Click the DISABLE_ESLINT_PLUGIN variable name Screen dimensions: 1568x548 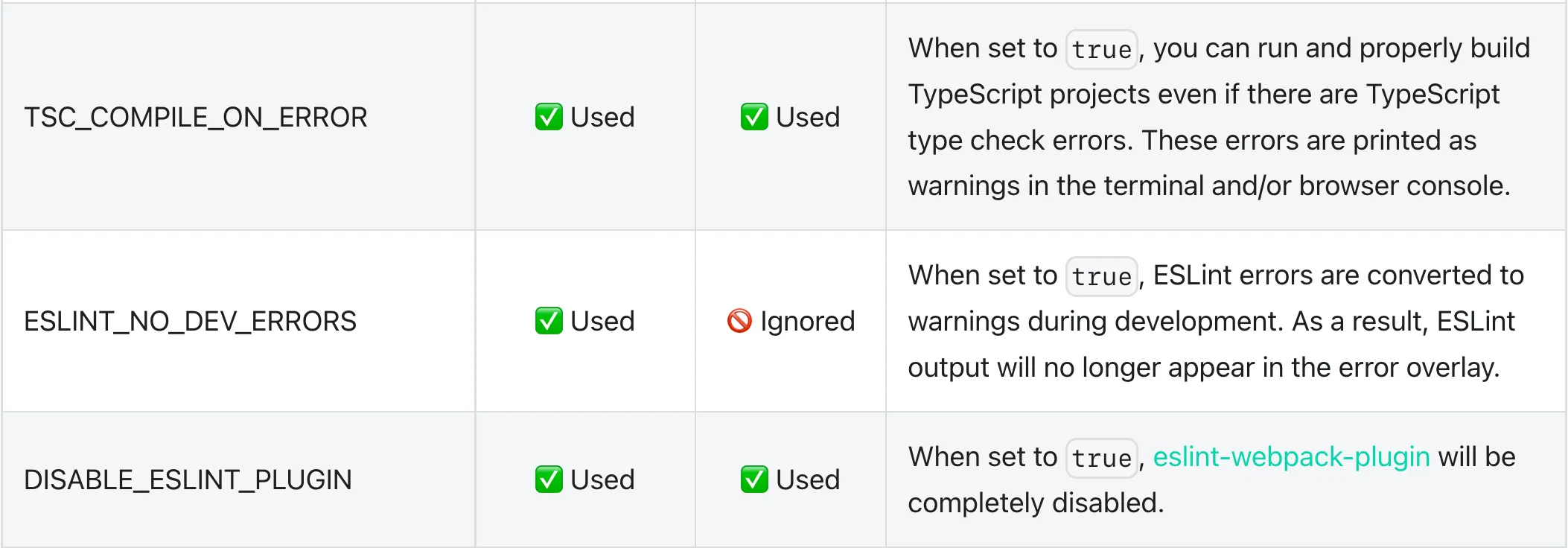tap(188, 479)
